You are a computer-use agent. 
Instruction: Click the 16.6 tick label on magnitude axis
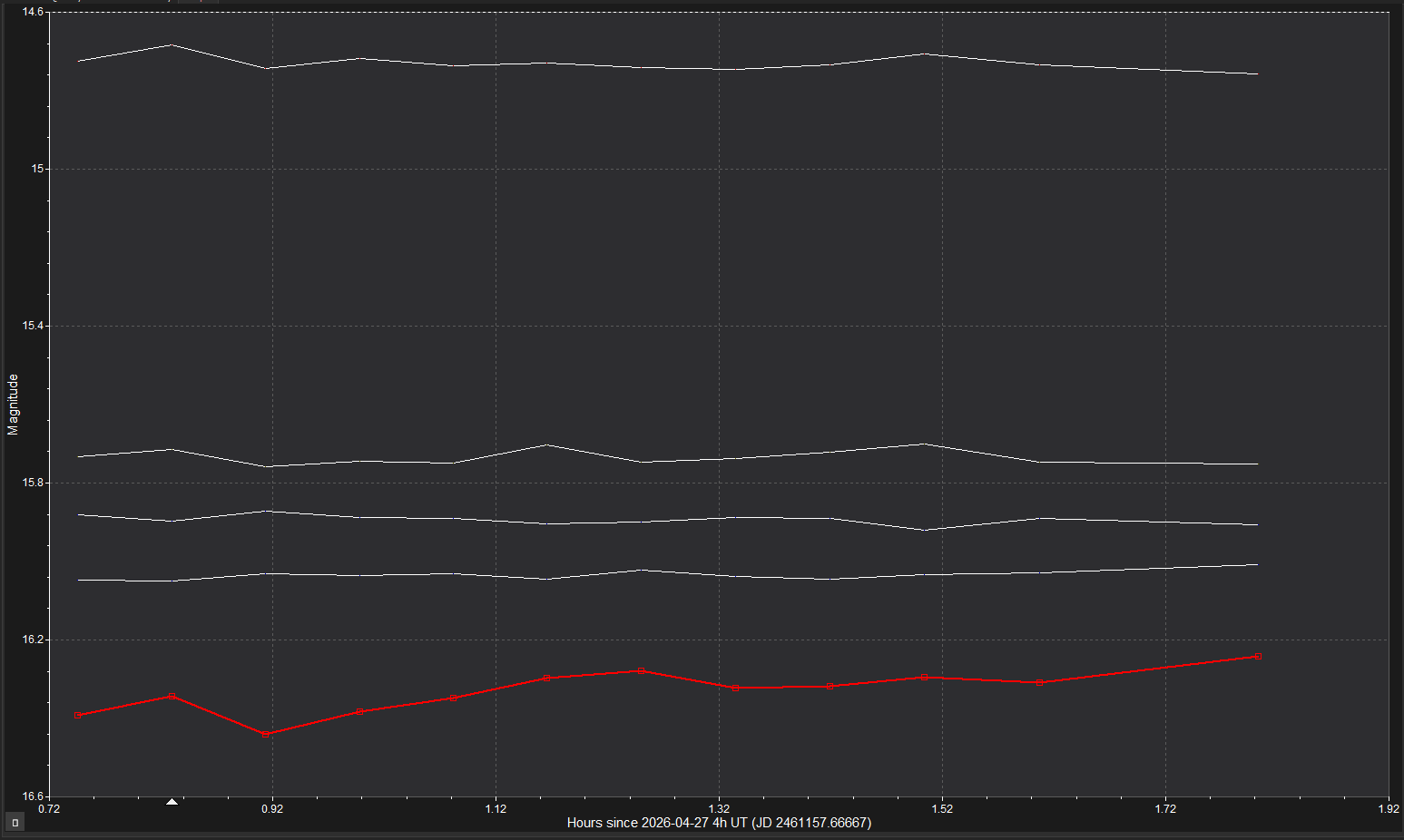(33, 796)
